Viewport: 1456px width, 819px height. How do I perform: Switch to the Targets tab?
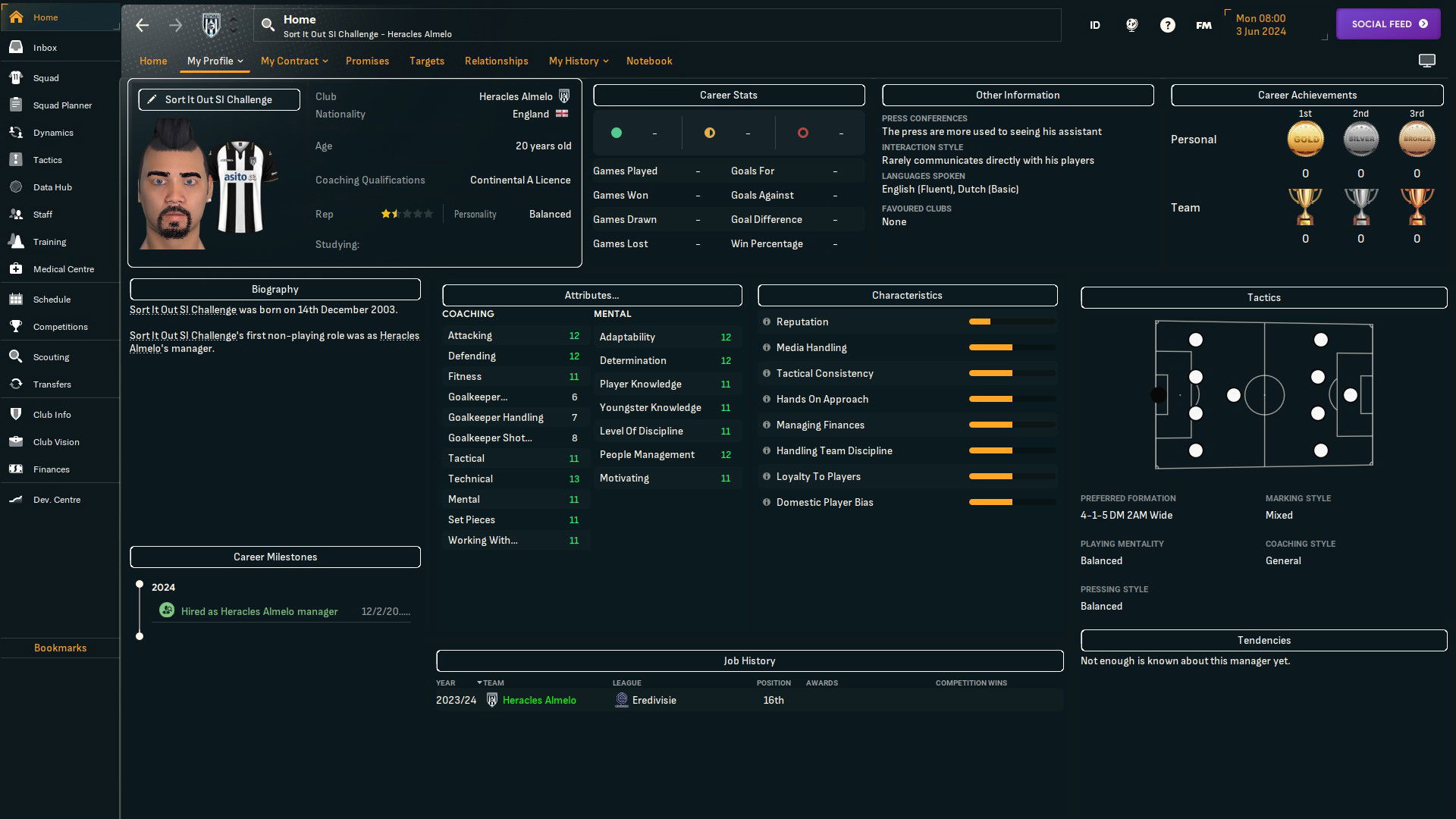point(427,61)
